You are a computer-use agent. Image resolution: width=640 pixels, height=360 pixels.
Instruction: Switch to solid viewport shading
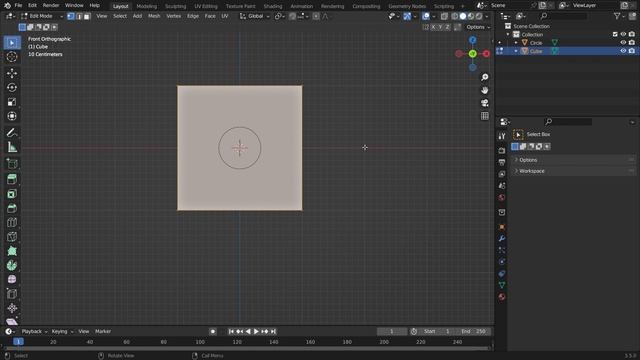[x=463, y=16]
